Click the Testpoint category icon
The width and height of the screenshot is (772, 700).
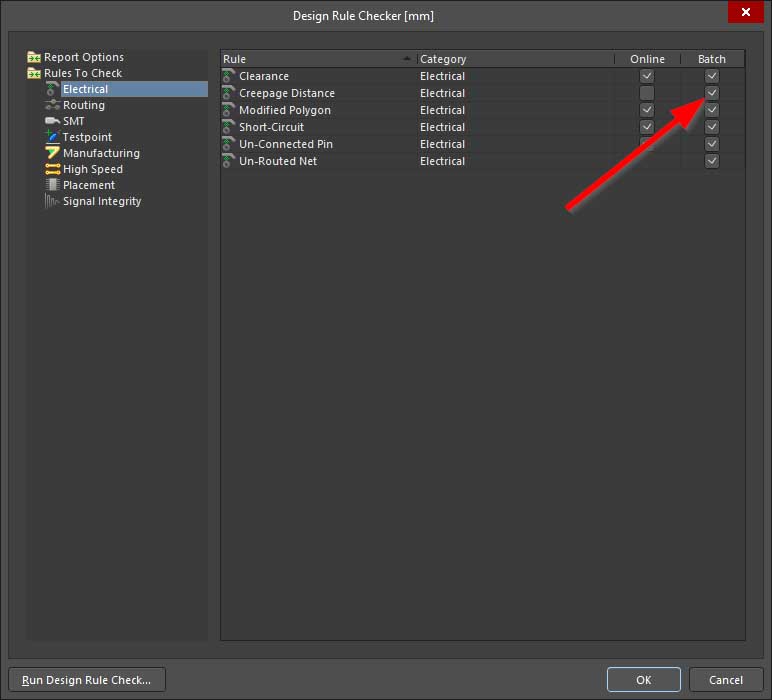click(x=53, y=137)
